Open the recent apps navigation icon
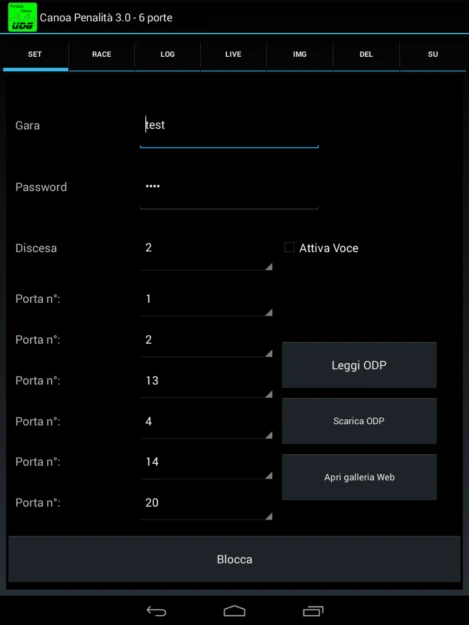 (x=313, y=611)
